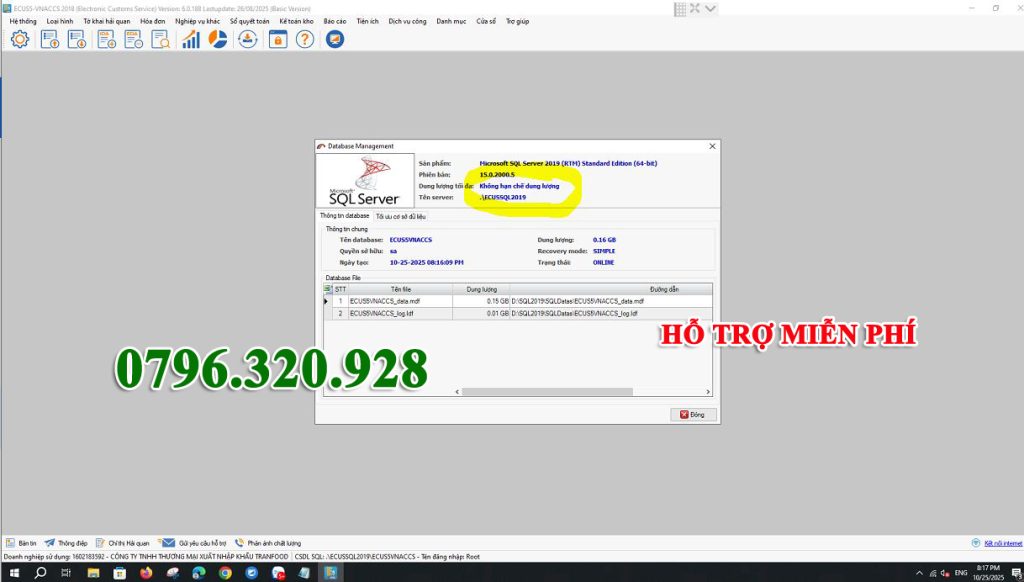Click the question mark help icon

coord(304,40)
